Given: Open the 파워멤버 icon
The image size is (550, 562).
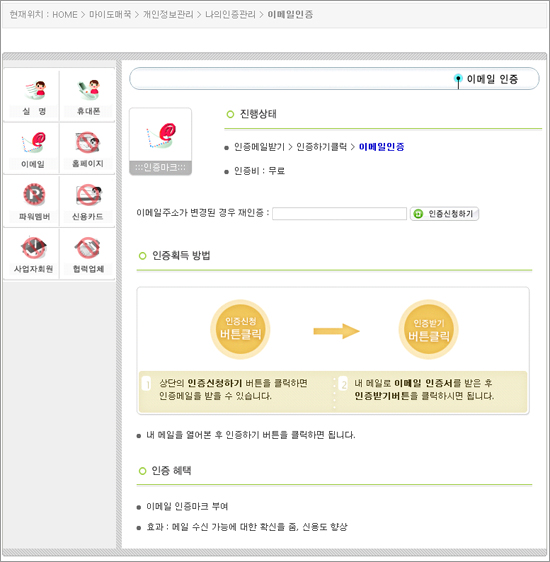Looking at the screenshot, I should pyautogui.click(x=34, y=201).
